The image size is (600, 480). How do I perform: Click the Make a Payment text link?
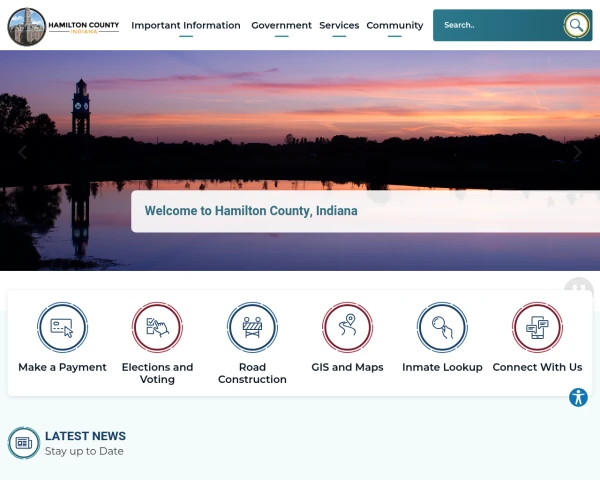pyautogui.click(x=62, y=367)
